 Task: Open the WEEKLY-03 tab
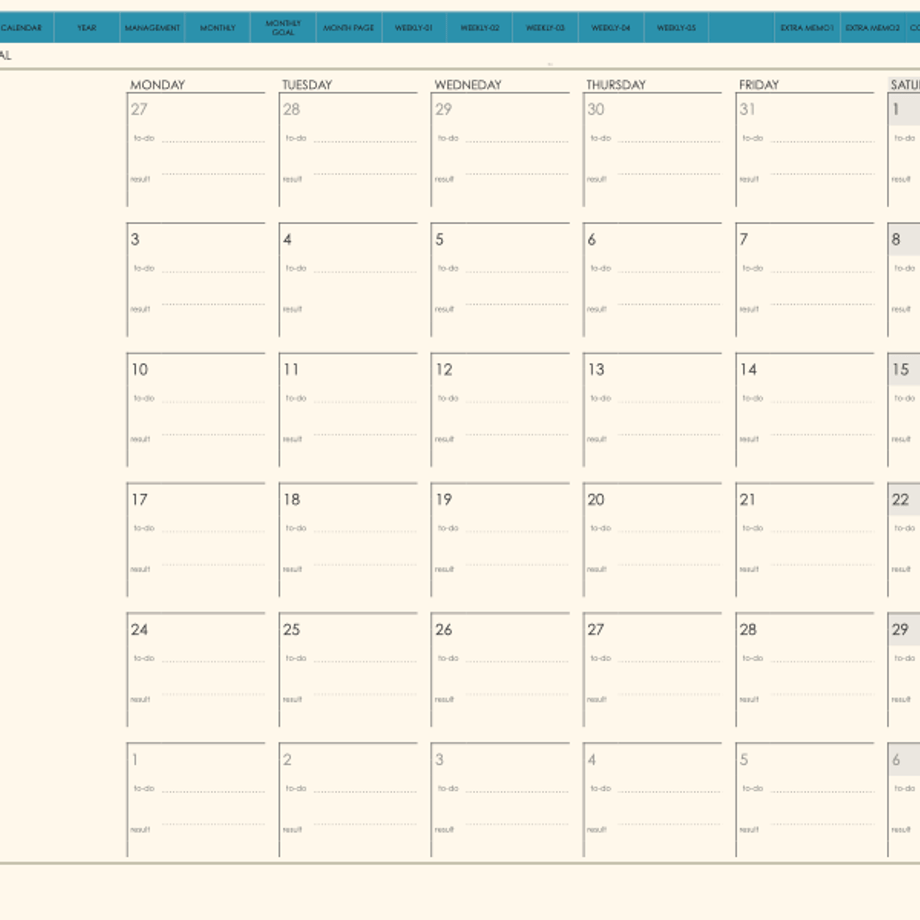(546, 28)
